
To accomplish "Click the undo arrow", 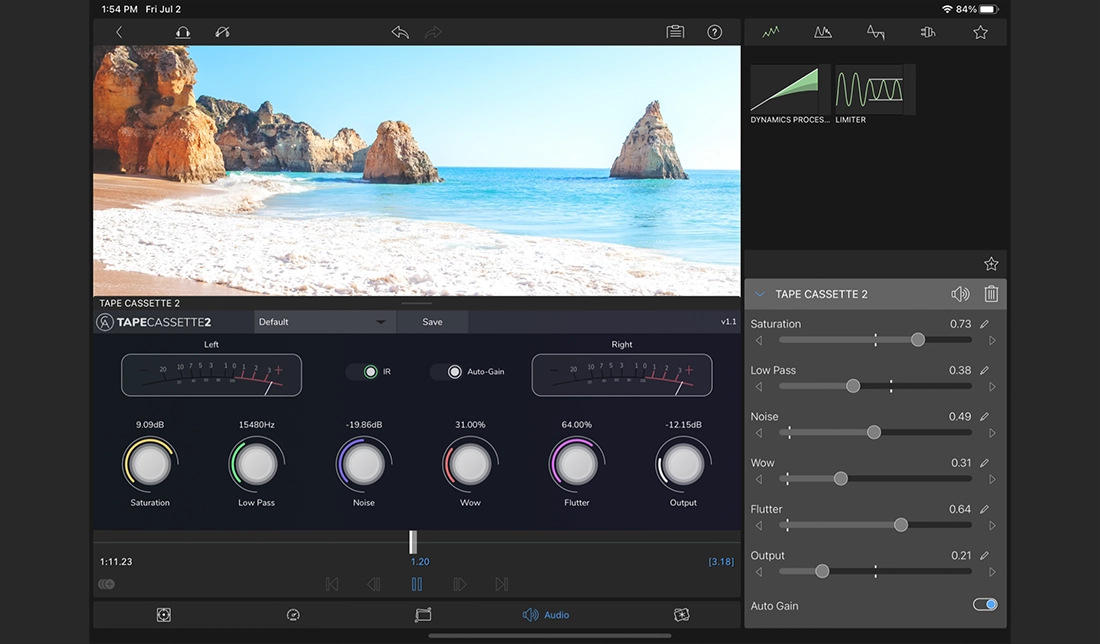I will click(400, 32).
